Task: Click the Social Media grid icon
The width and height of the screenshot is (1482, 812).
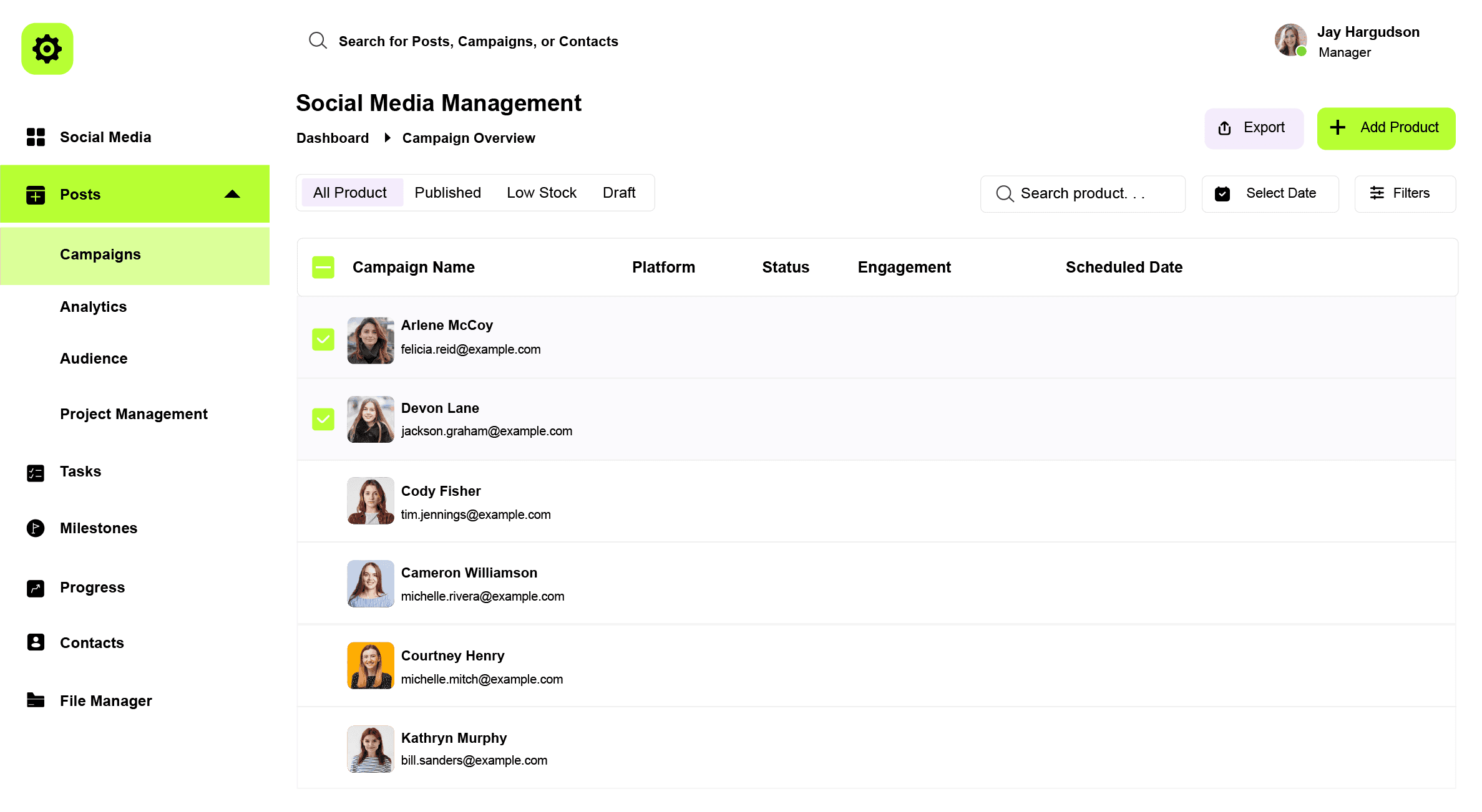Action: tap(36, 137)
